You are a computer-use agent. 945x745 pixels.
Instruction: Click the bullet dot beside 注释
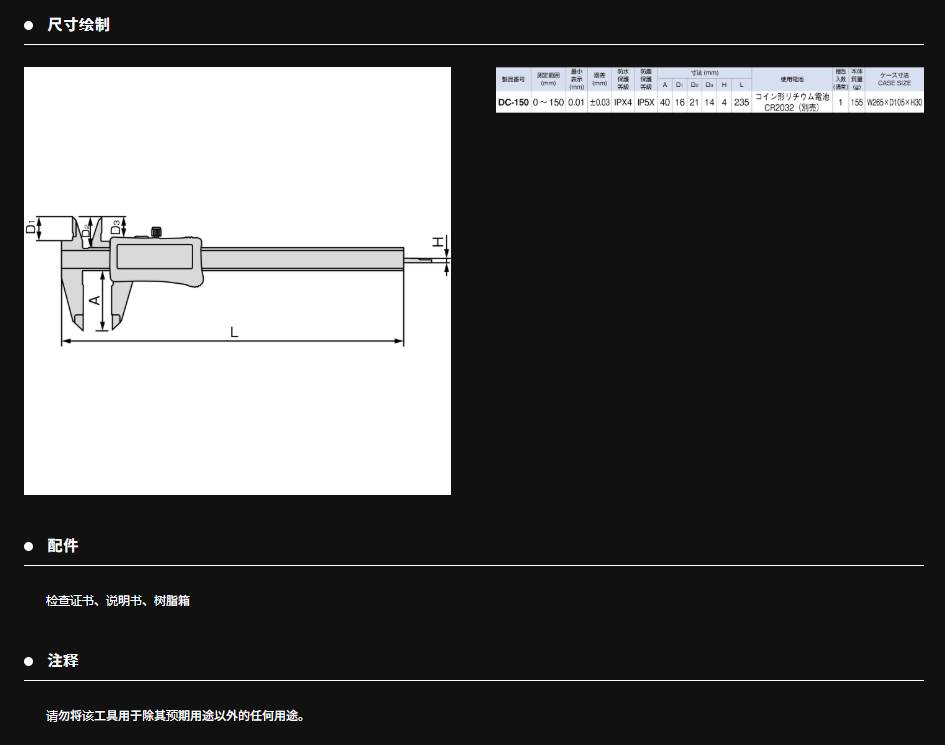tap(29, 662)
